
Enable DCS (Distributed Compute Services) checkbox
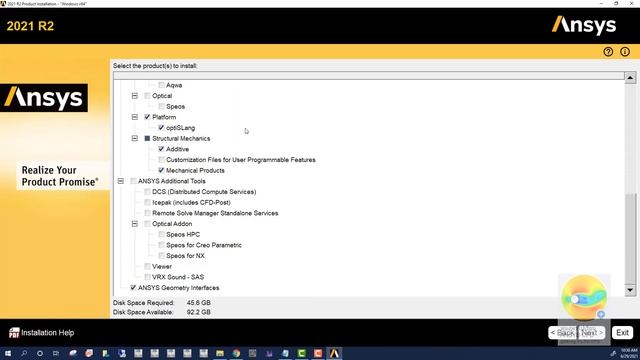pyautogui.click(x=147, y=191)
